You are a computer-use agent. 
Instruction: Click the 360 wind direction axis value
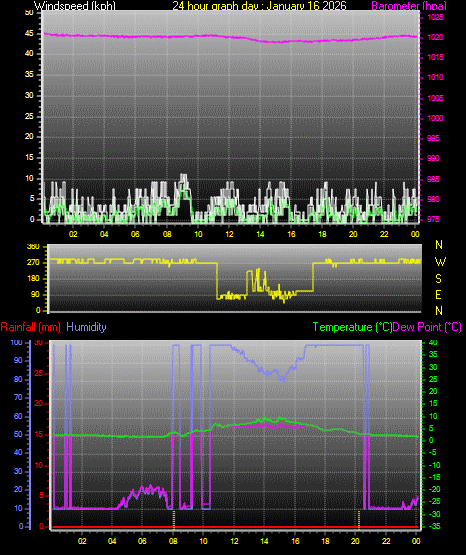tap(33, 247)
